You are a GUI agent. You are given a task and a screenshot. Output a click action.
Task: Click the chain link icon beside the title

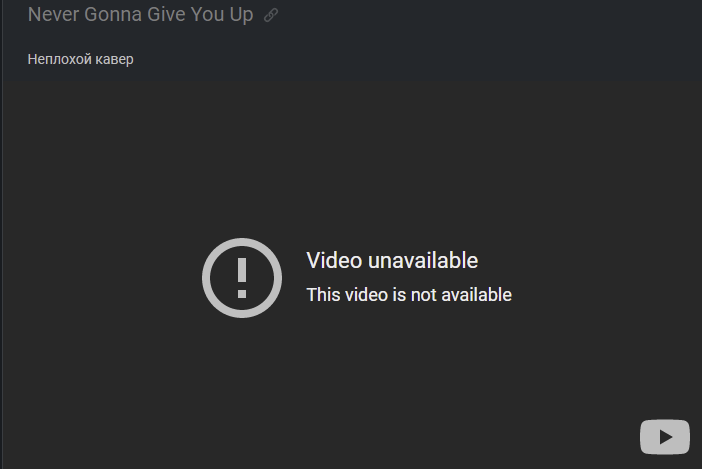click(x=271, y=15)
